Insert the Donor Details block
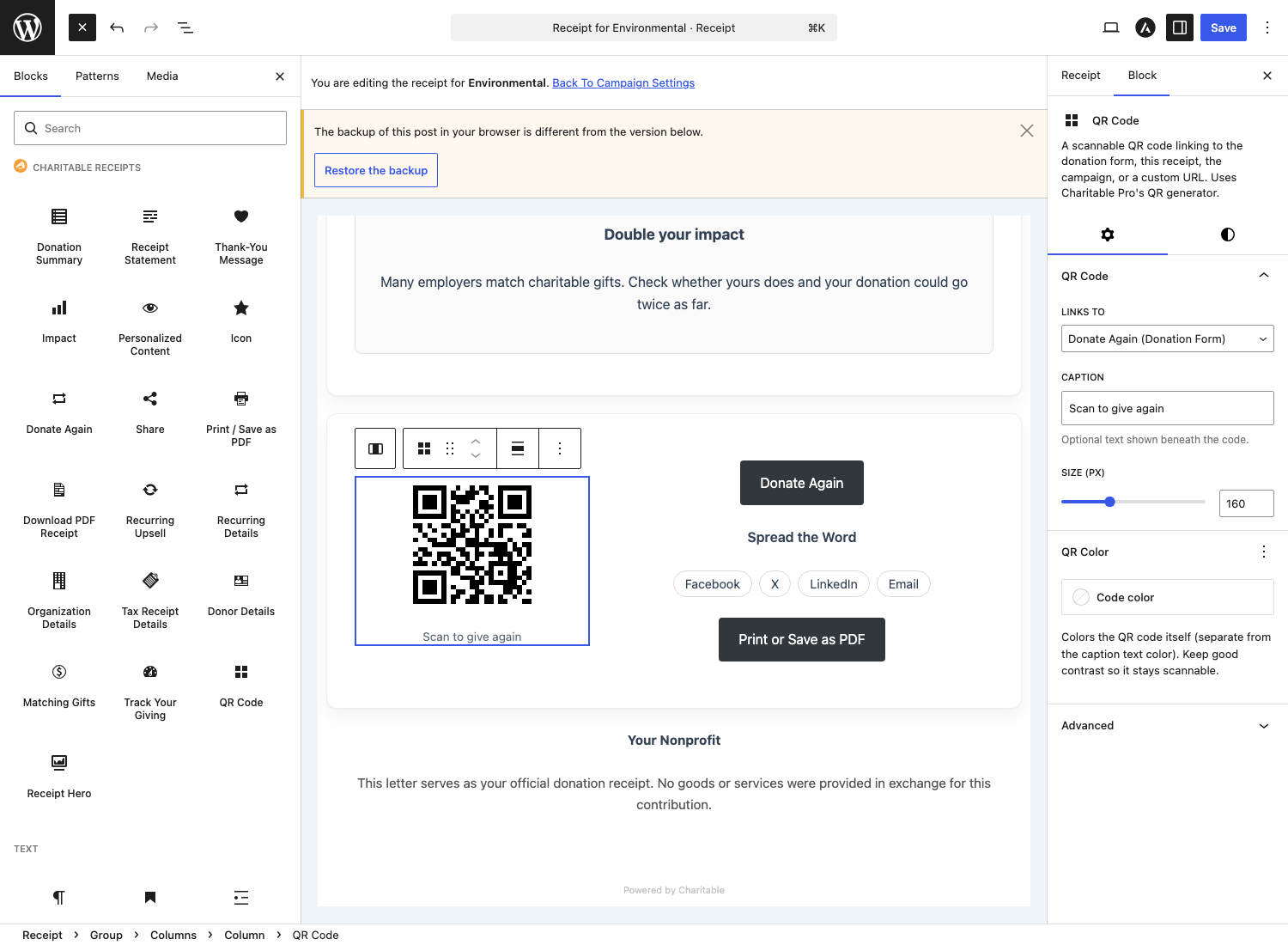 [241, 595]
